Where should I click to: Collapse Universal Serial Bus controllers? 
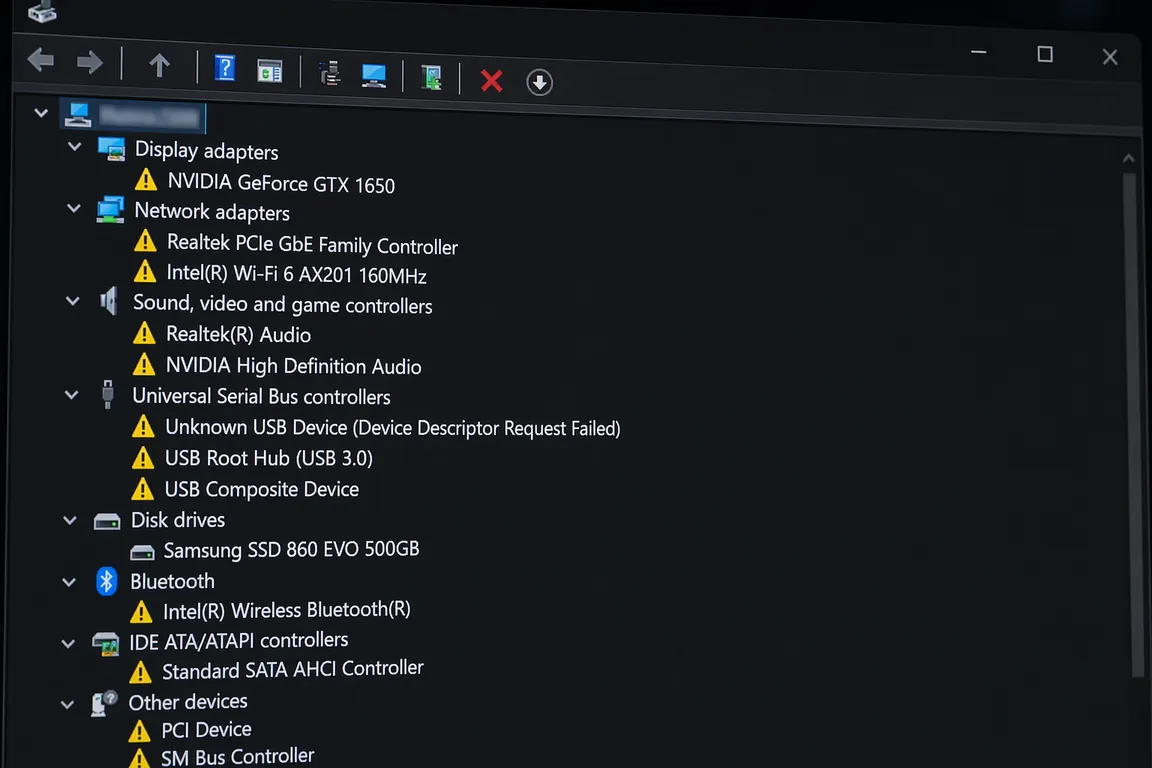tap(71, 395)
